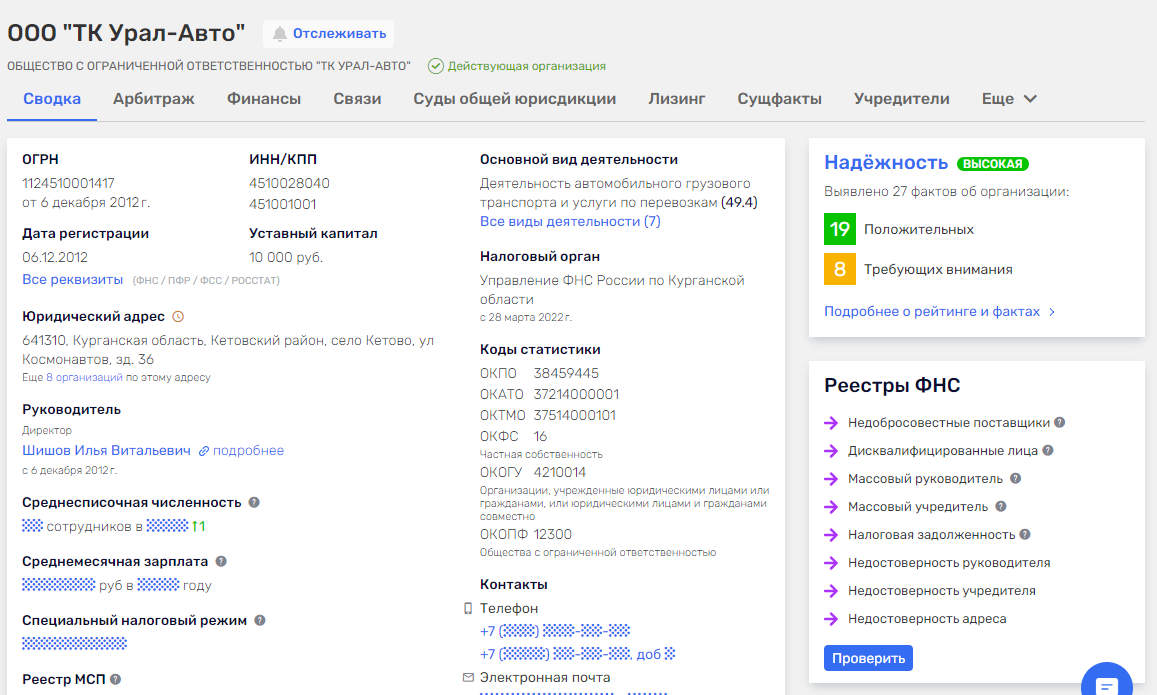Click the ОКАТО code 37214000001
Image resolution: width=1157 pixels, height=695 pixels.
(x=576, y=395)
